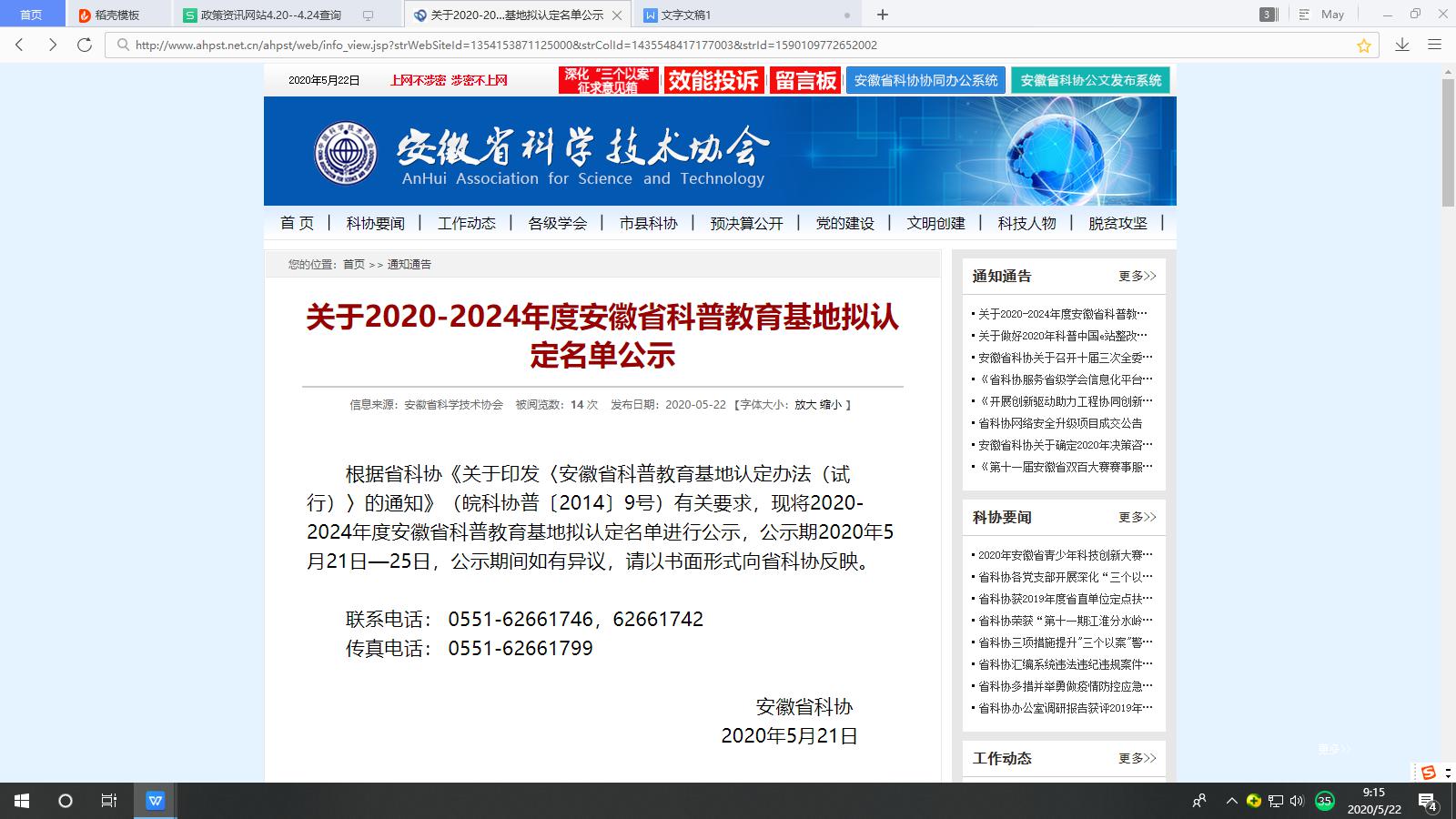1456x819 pixels.
Task: Open 安徽省科协协同办公系统 link
Action: pyautogui.click(x=925, y=80)
